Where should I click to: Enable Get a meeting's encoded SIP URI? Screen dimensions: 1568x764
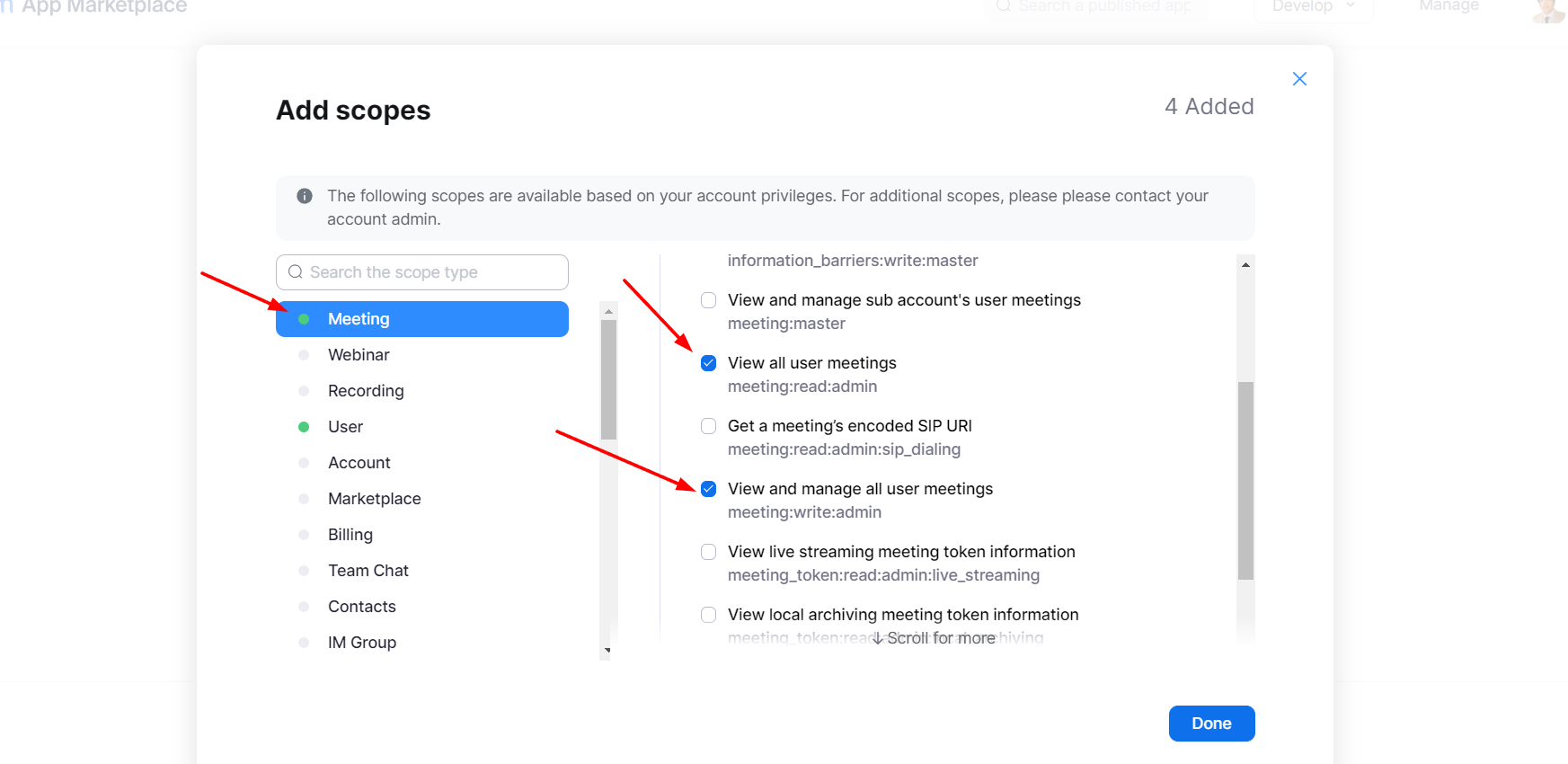709,426
